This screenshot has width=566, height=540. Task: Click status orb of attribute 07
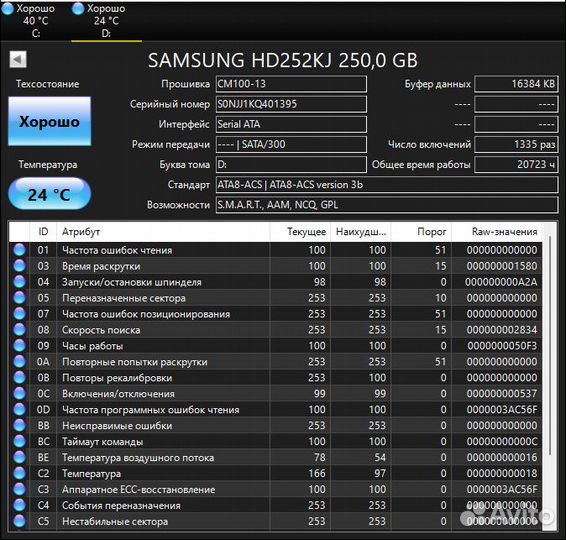[19, 314]
